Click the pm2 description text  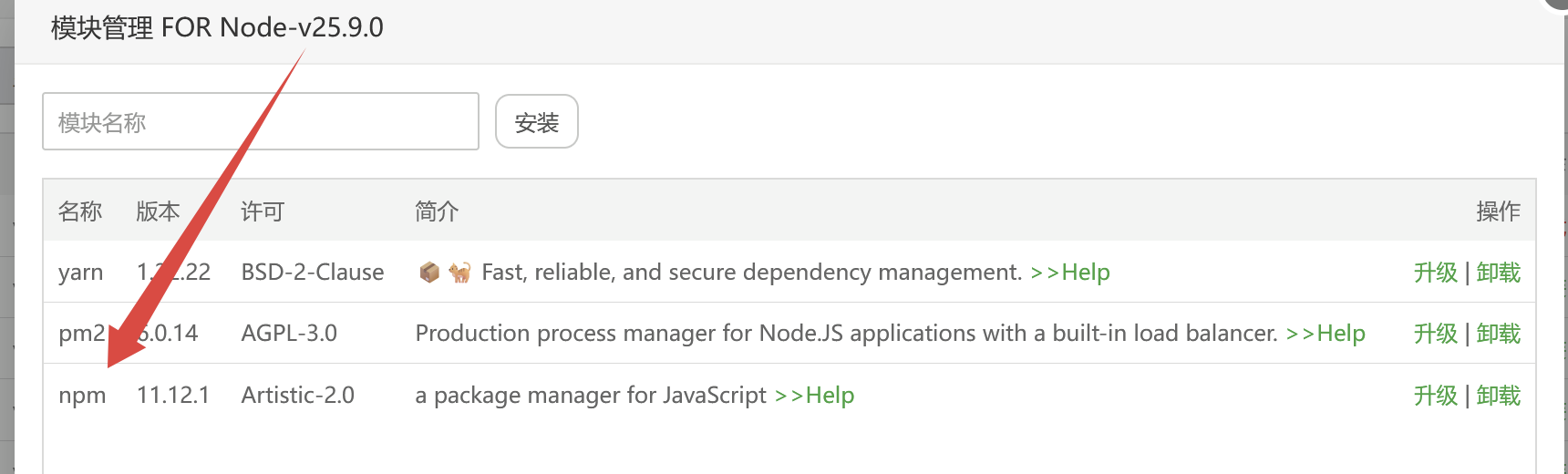[847, 333]
